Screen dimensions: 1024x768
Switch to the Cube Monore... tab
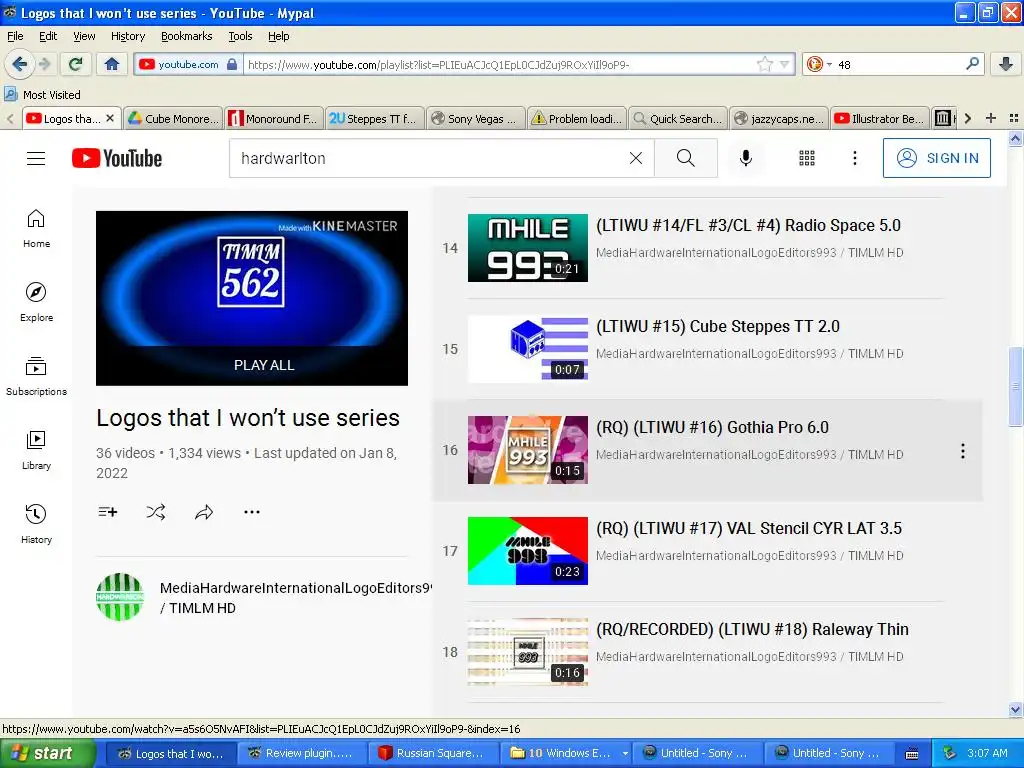173,118
